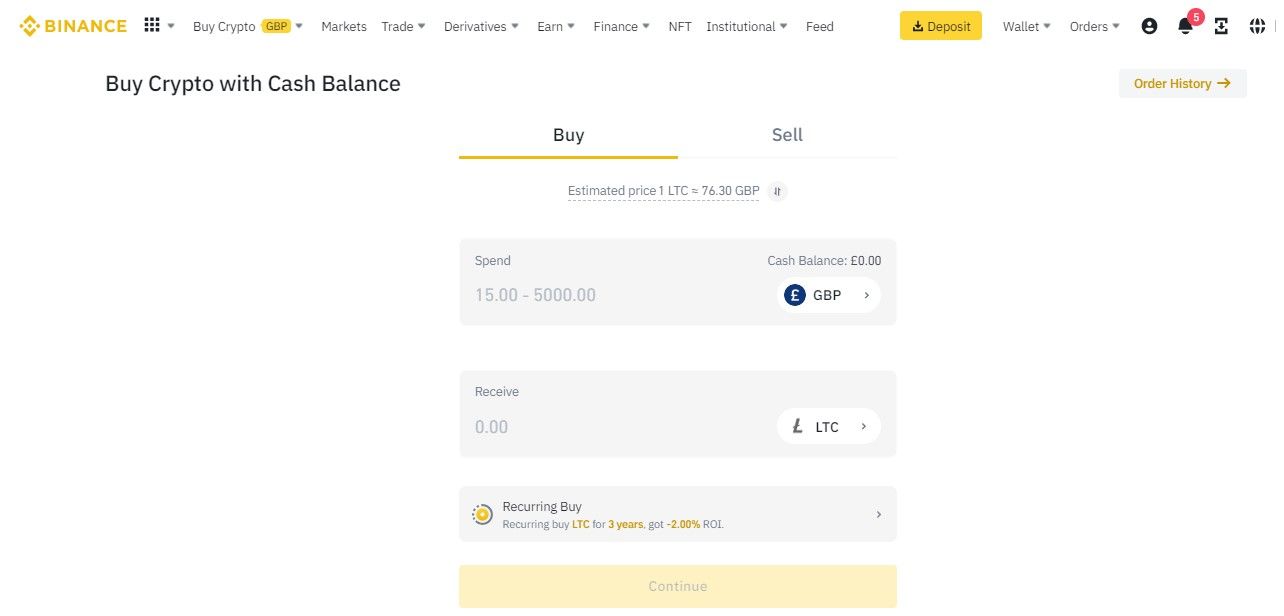Open the notifications bell icon

[1185, 27]
